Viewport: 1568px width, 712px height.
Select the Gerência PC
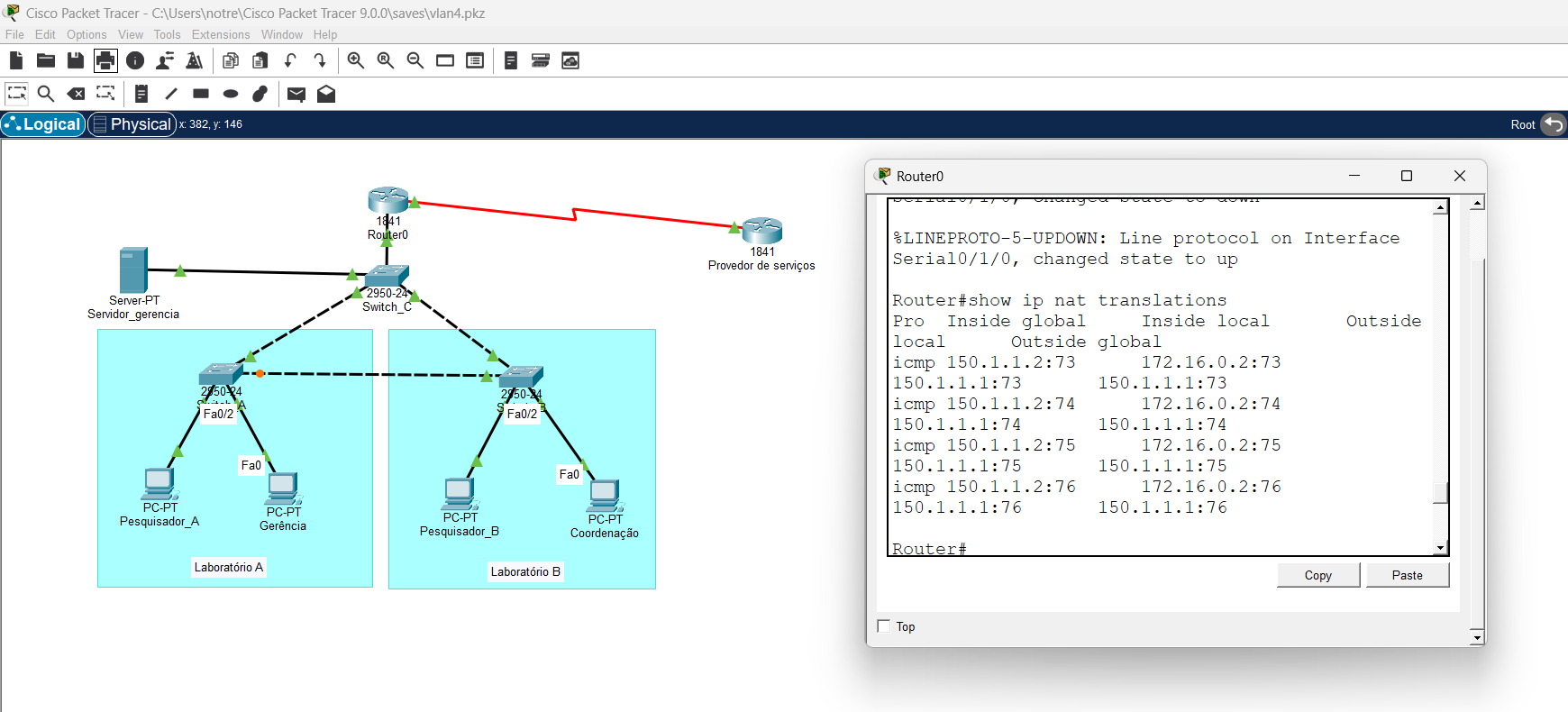pos(283,488)
